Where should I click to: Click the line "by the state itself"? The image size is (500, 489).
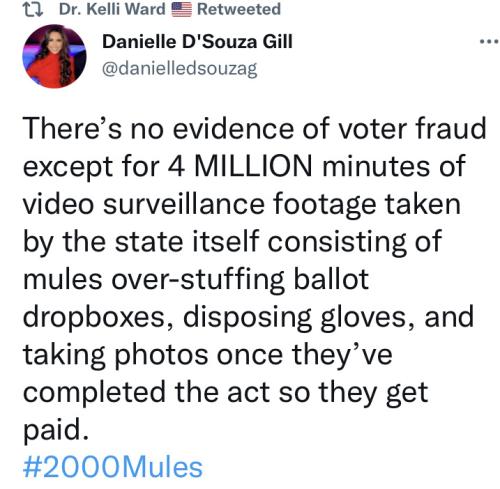141,241
